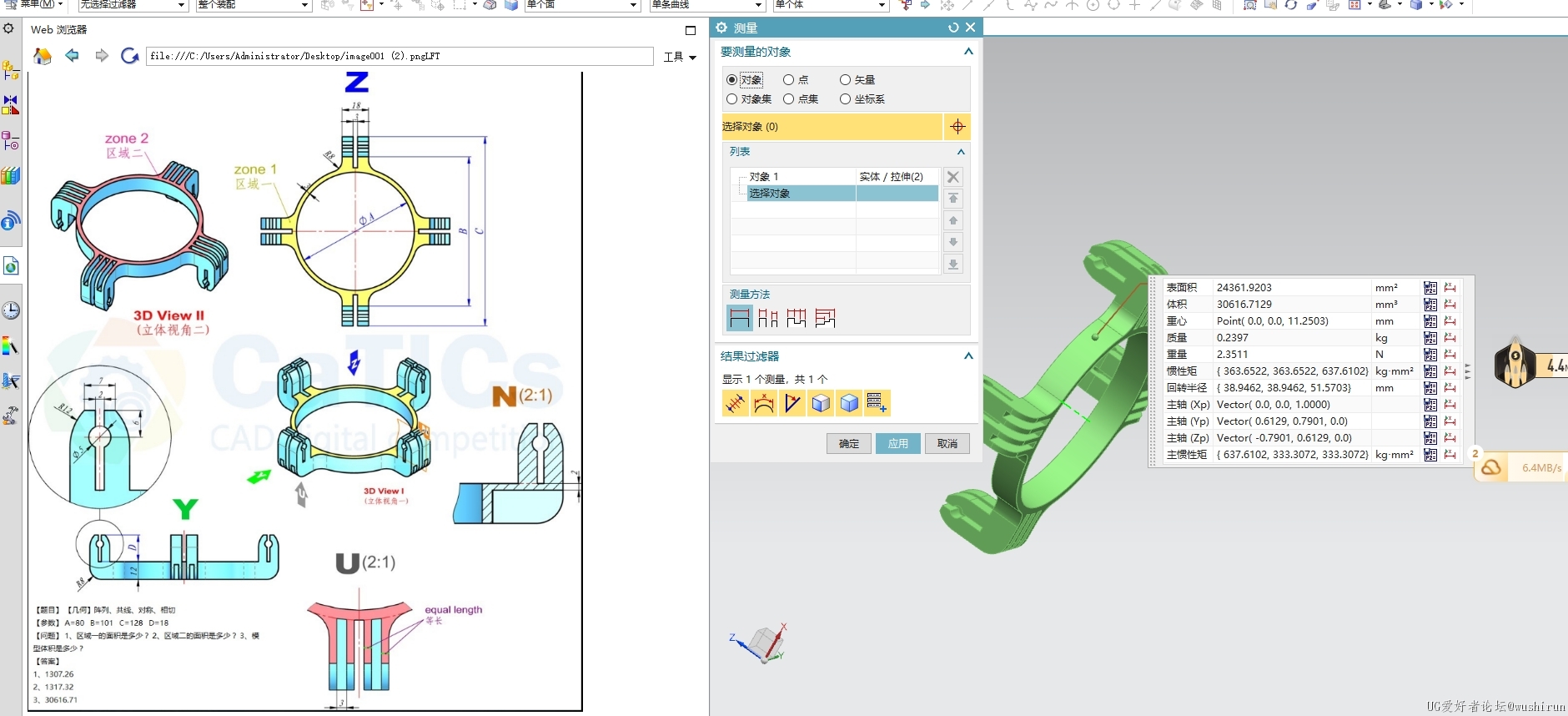Click the 表面积 value 24361.9203

click(x=1244, y=288)
